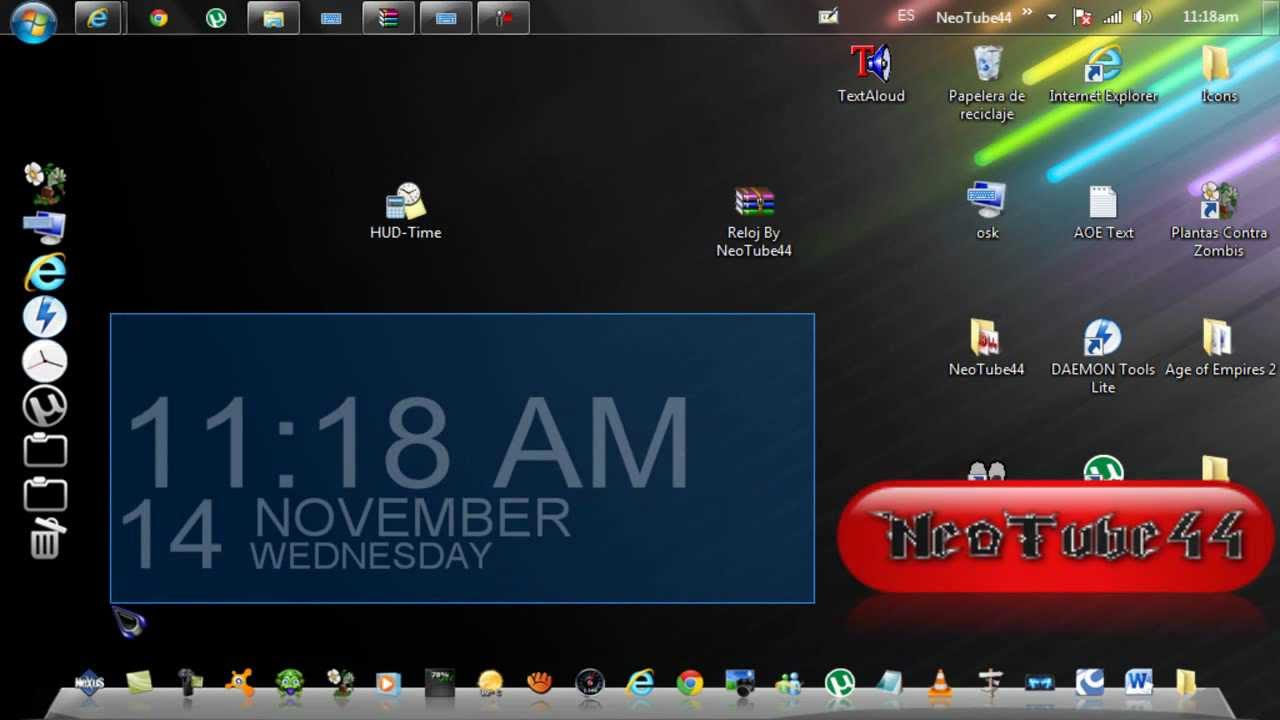Select the Reloj By NeoTube44 archive
Viewport: 1280px width, 720px height.
click(x=754, y=221)
